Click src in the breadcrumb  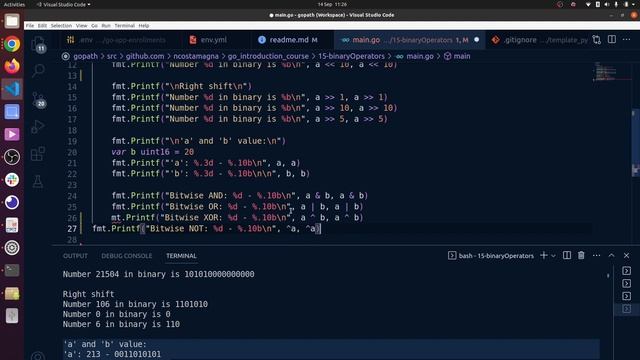point(112,56)
